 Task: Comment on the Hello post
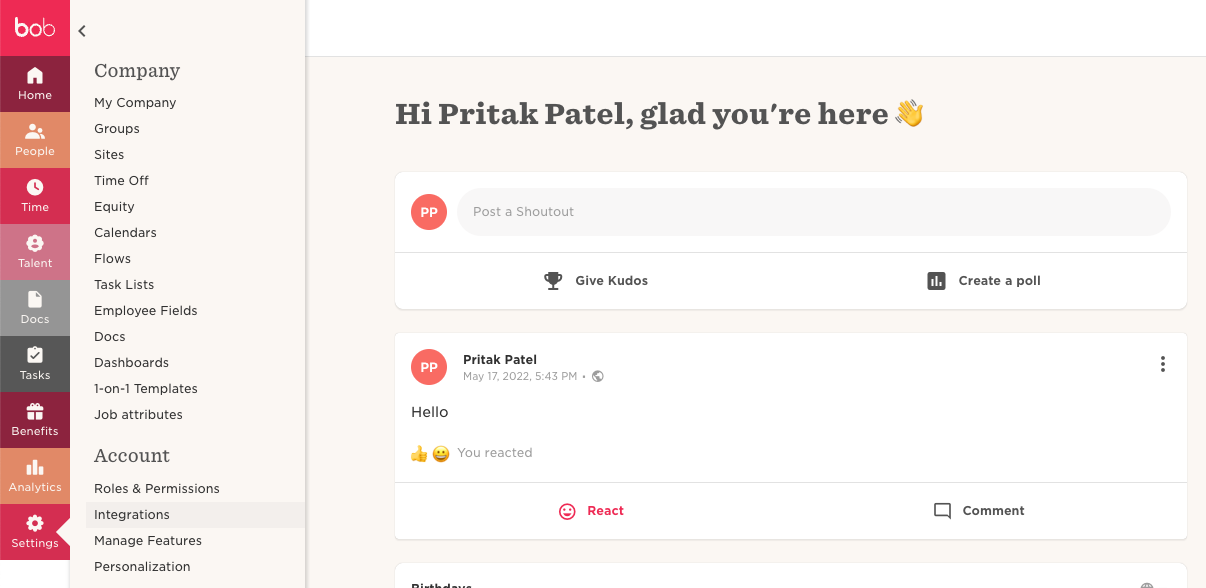[x=979, y=511]
